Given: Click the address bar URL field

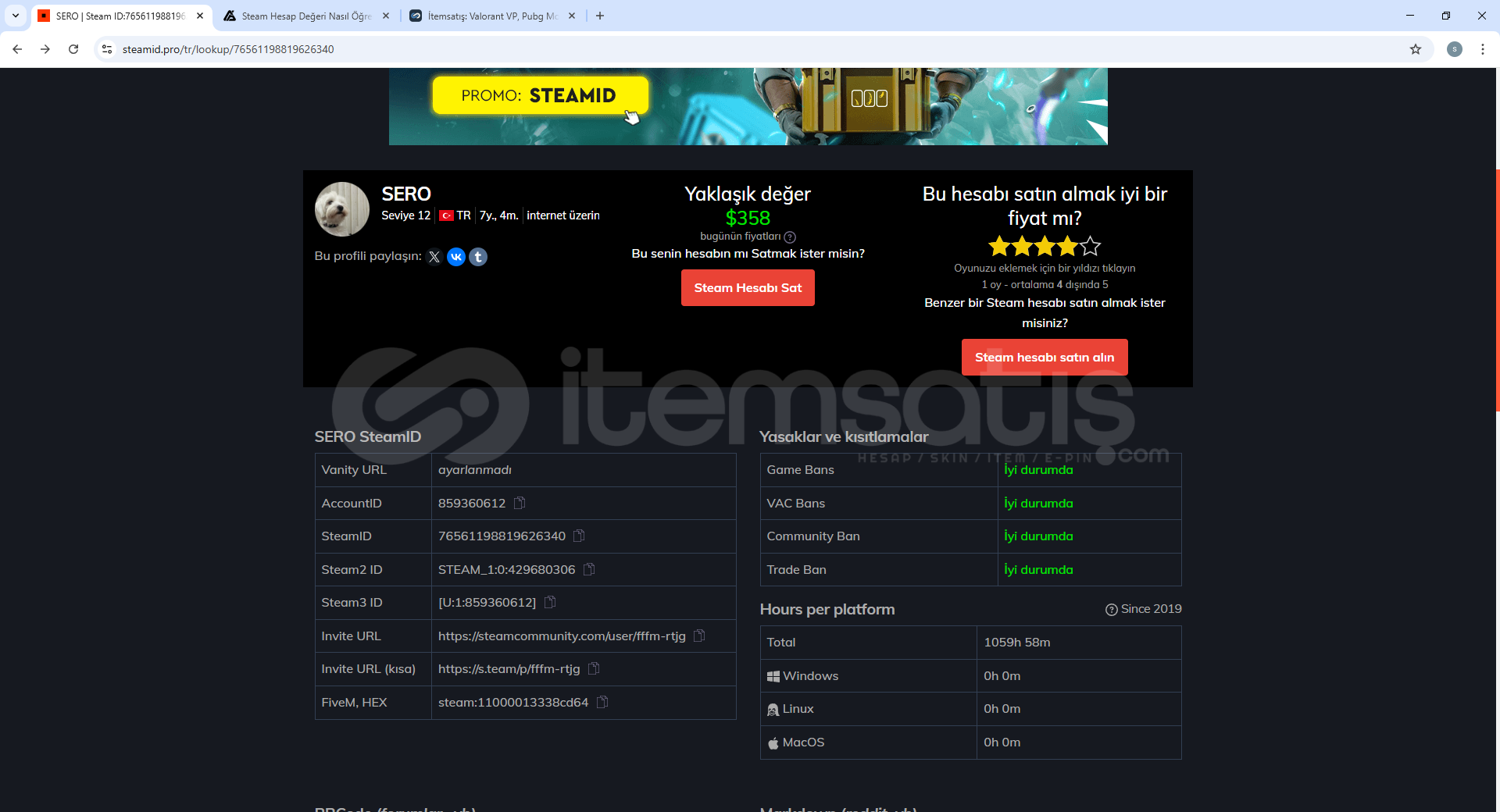Looking at the screenshot, I should [x=750, y=49].
